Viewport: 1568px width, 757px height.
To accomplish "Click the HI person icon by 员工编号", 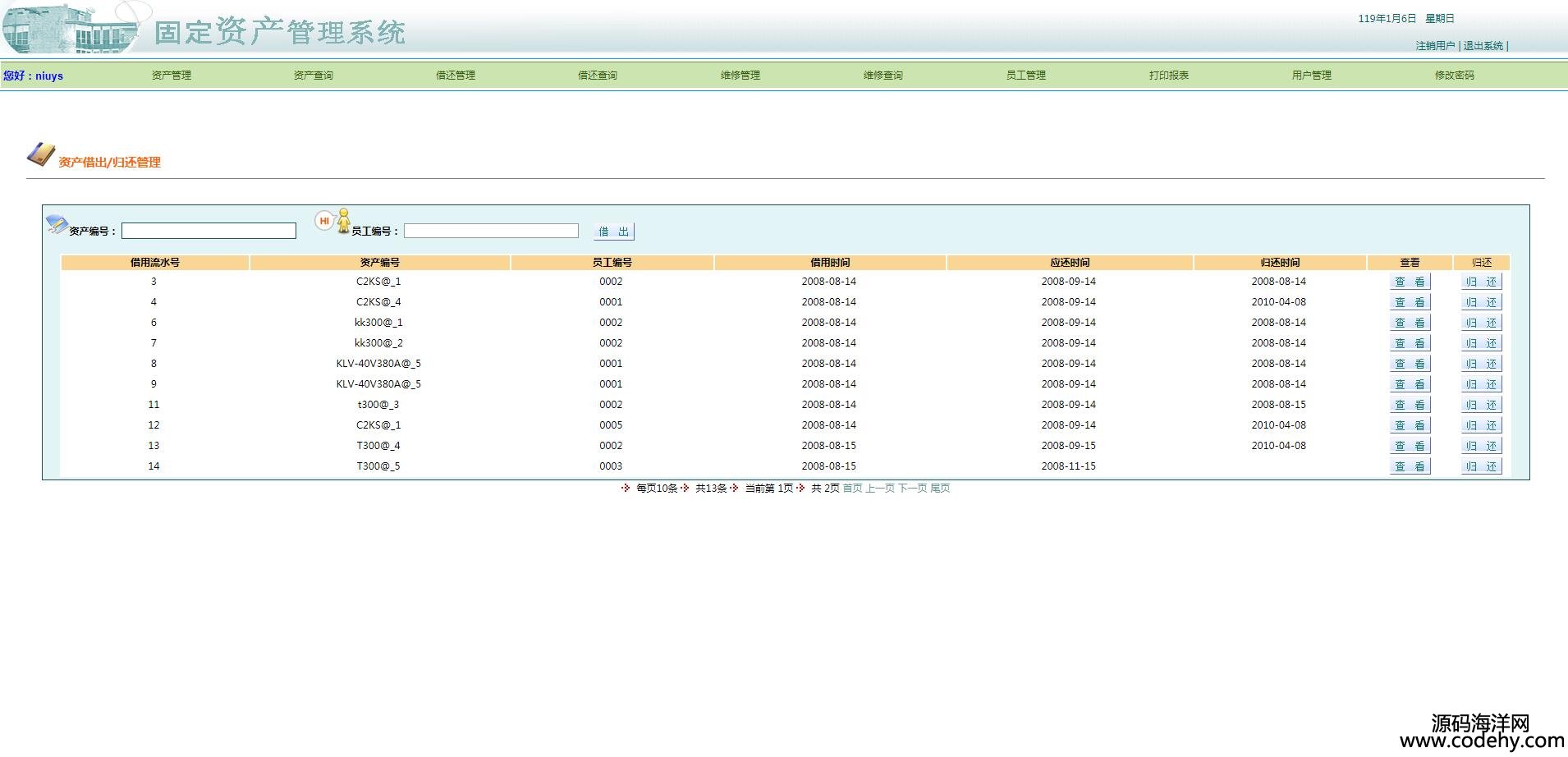I will [333, 221].
